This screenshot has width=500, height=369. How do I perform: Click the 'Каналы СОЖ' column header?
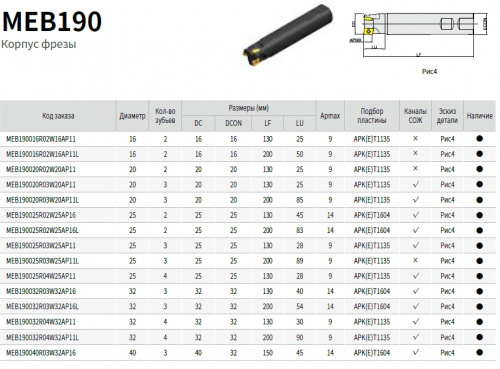tap(415, 116)
